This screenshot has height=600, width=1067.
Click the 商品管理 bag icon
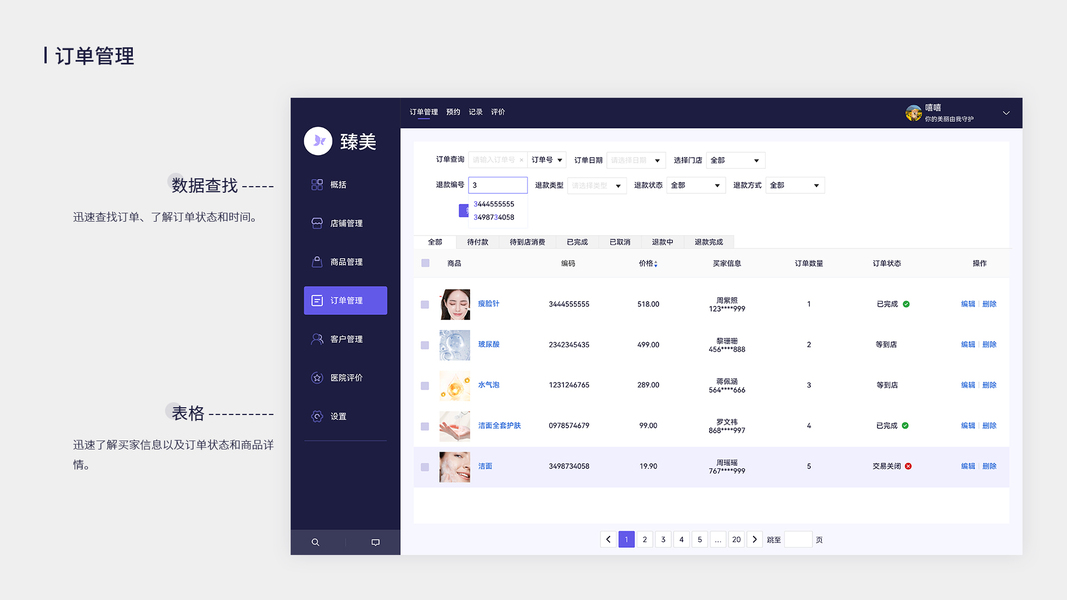(317, 262)
